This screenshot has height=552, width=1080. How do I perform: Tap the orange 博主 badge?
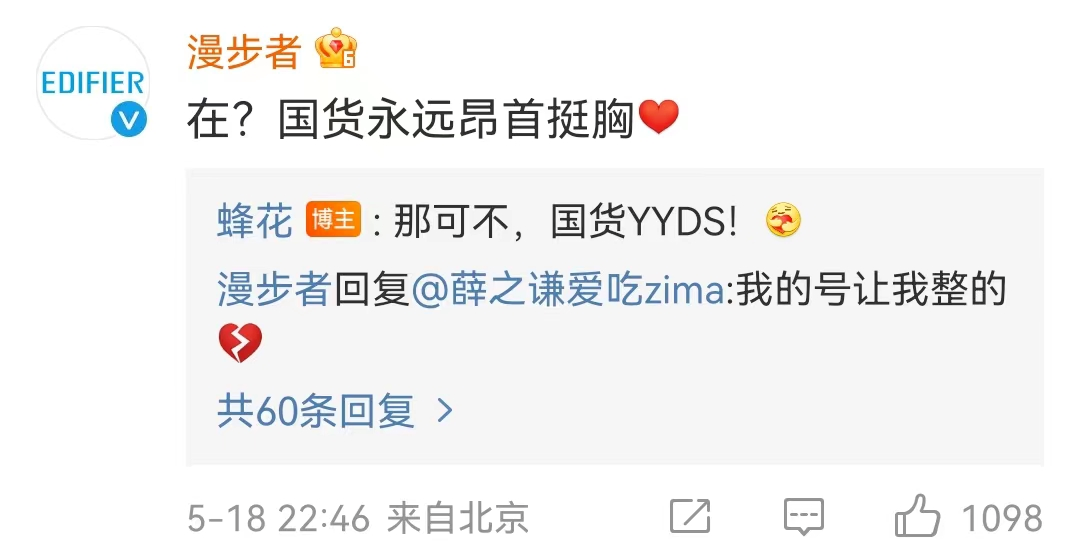(x=333, y=220)
